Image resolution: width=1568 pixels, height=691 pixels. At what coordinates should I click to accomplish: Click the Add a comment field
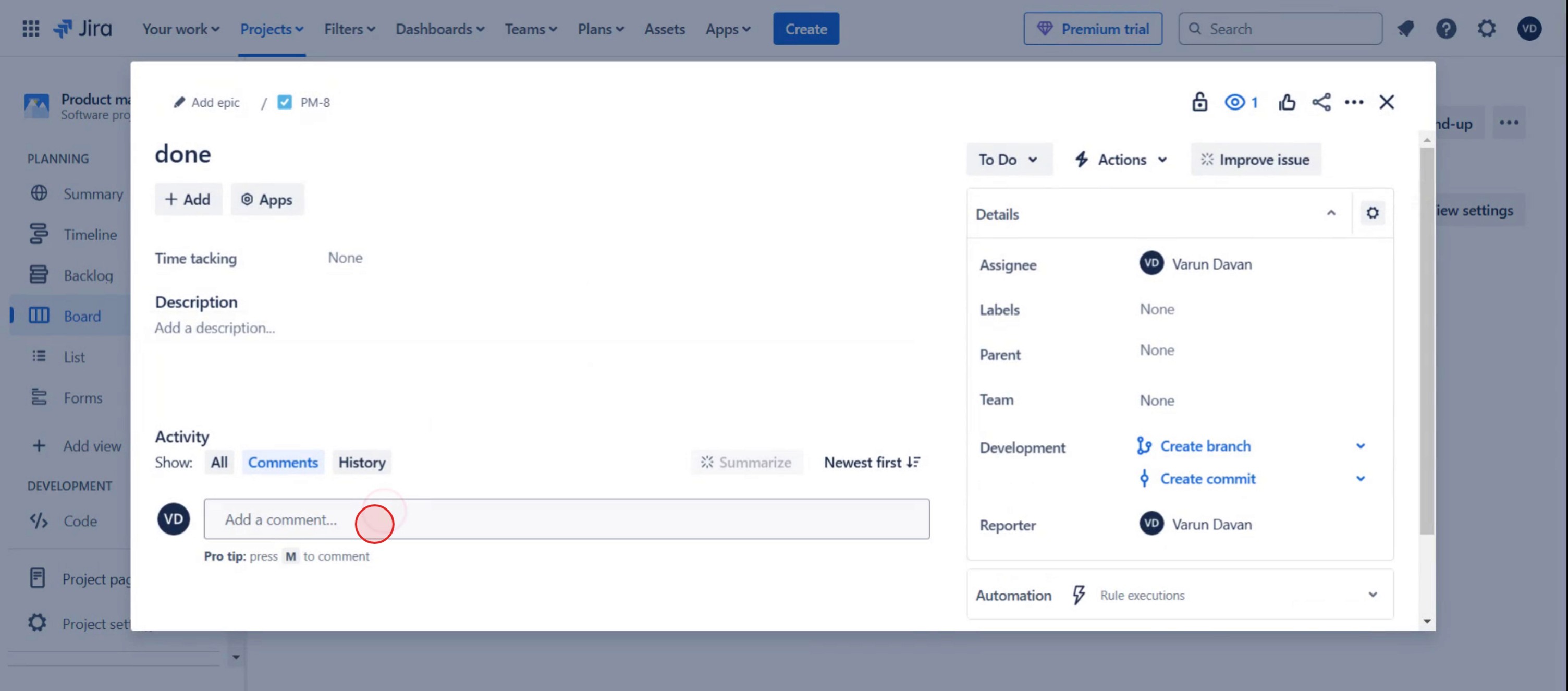[x=566, y=519]
